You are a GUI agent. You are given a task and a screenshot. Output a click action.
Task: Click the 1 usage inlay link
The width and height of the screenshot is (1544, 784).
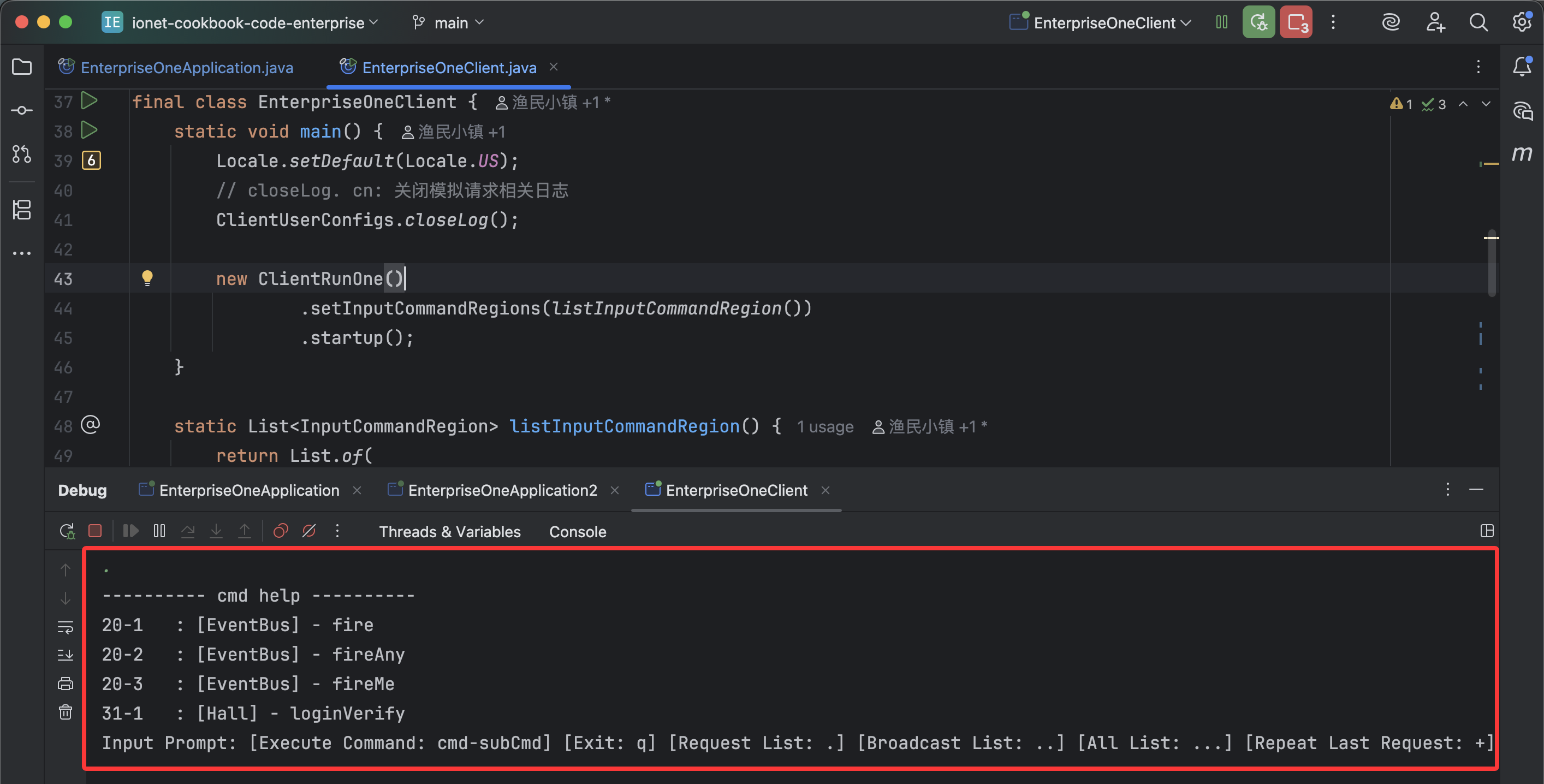[x=825, y=427]
